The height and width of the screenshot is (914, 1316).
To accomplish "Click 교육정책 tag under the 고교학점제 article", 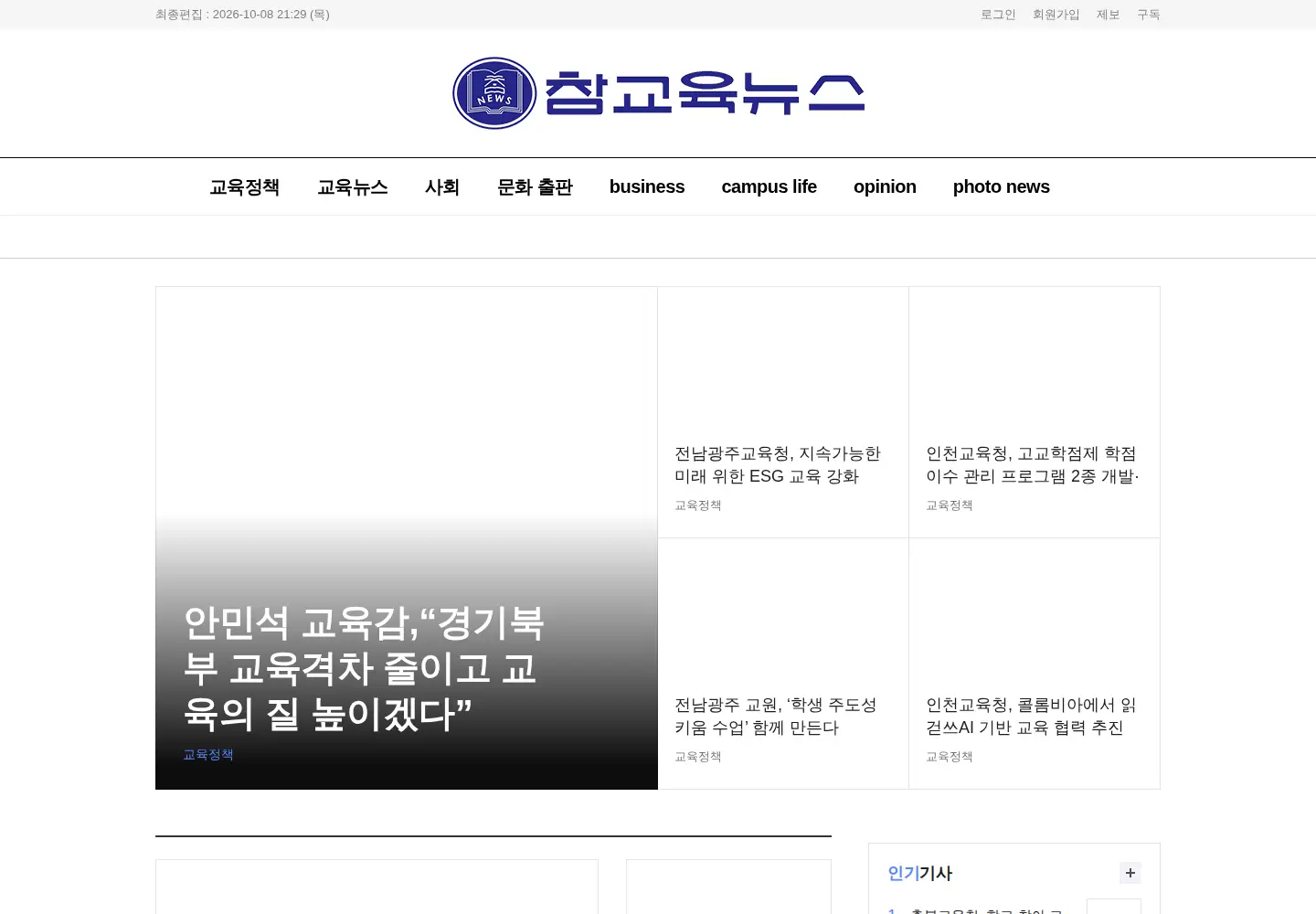I will click(950, 505).
